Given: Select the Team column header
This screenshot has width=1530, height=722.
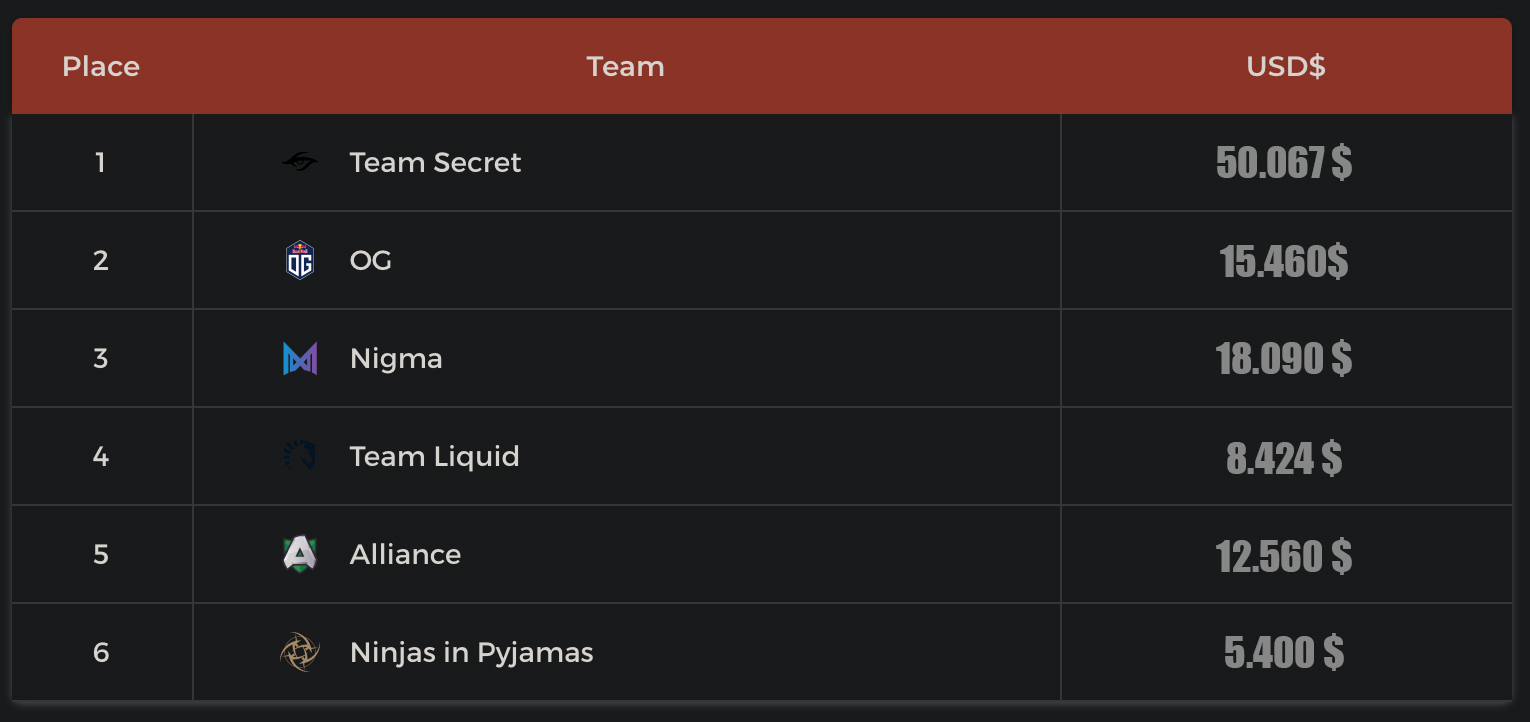Looking at the screenshot, I should pos(625,66).
